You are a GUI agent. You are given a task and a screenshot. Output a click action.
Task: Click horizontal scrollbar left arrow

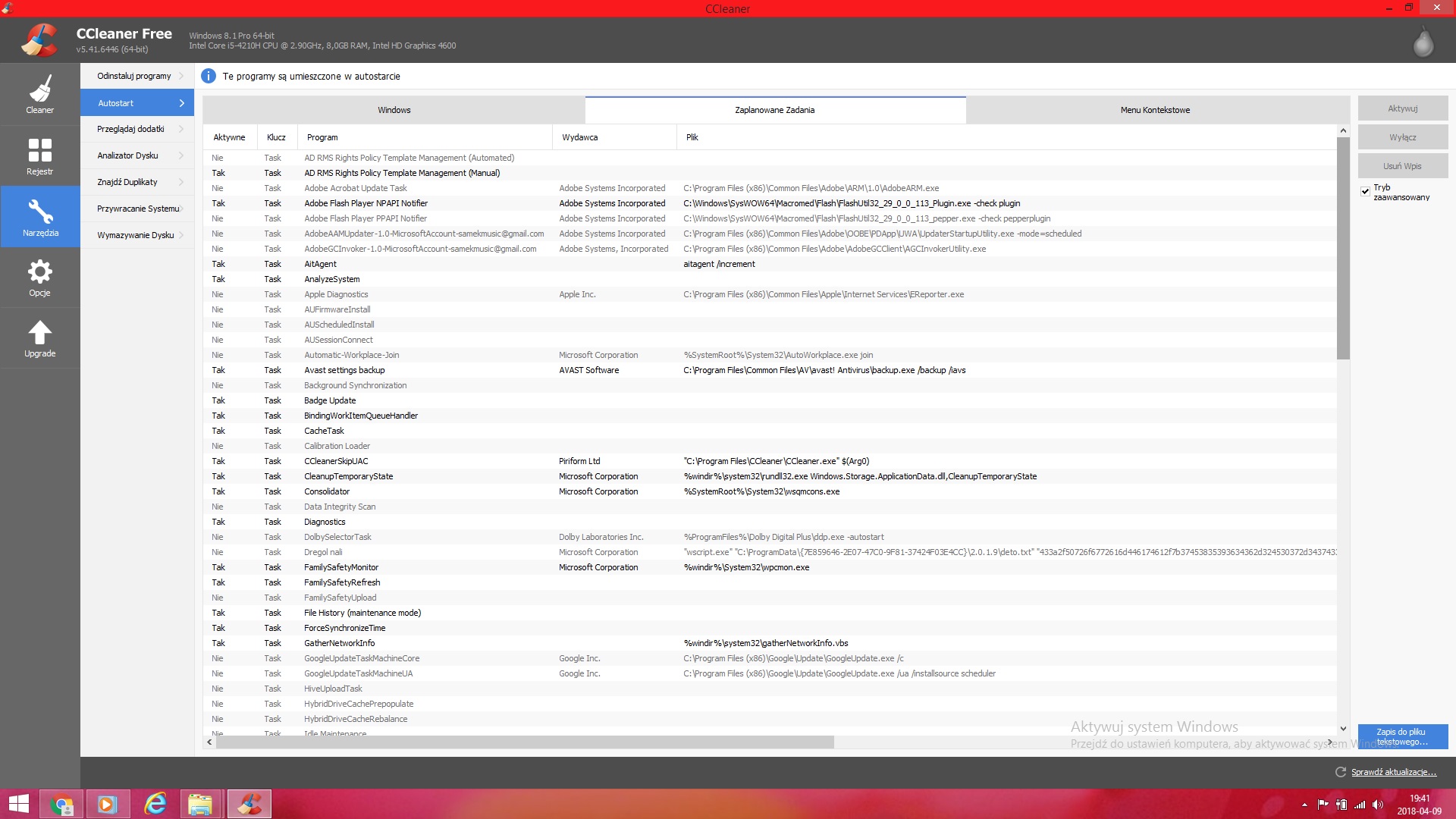point(209,742)
